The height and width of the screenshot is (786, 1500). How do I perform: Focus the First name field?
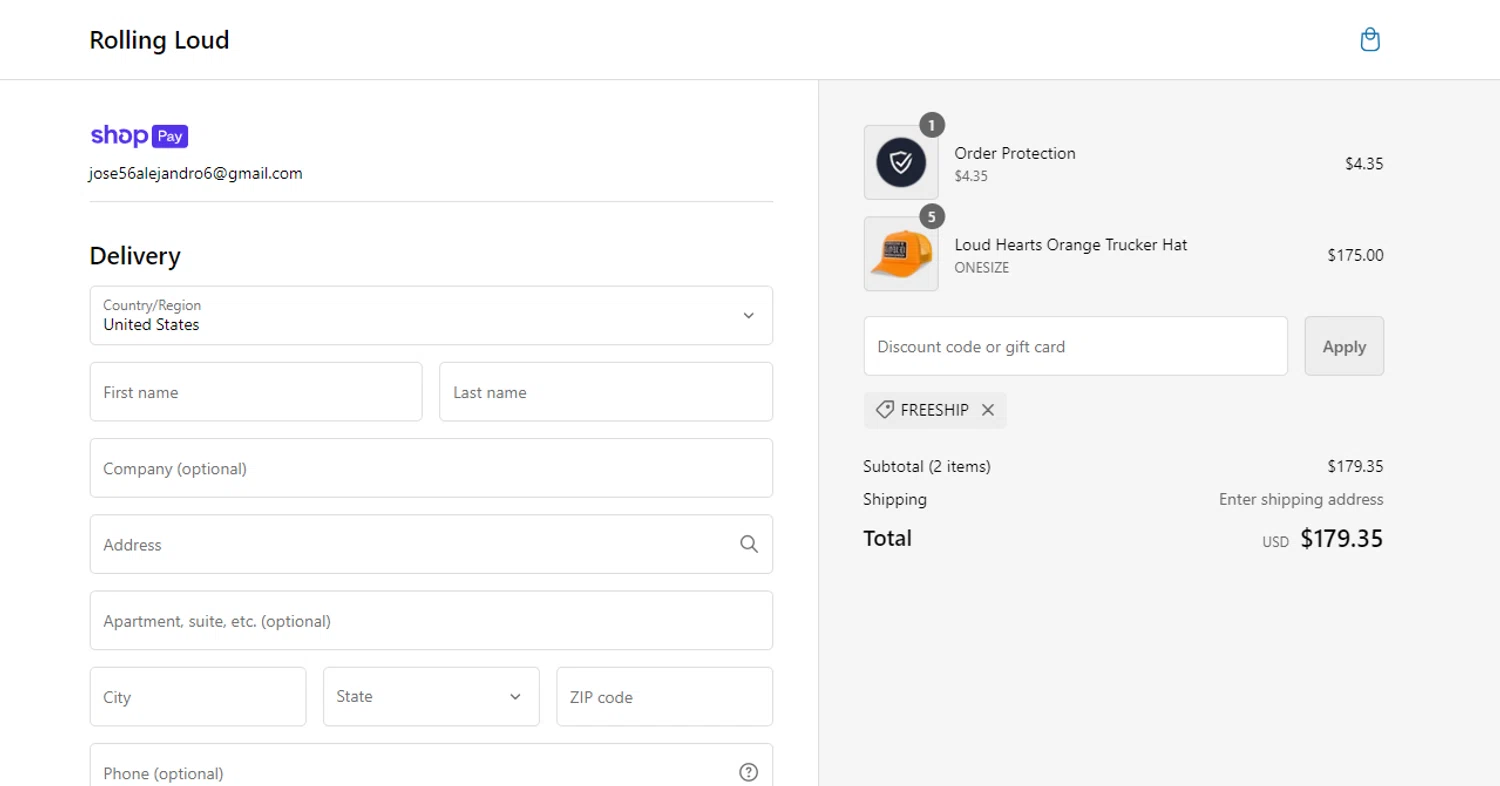coord(256,392)
